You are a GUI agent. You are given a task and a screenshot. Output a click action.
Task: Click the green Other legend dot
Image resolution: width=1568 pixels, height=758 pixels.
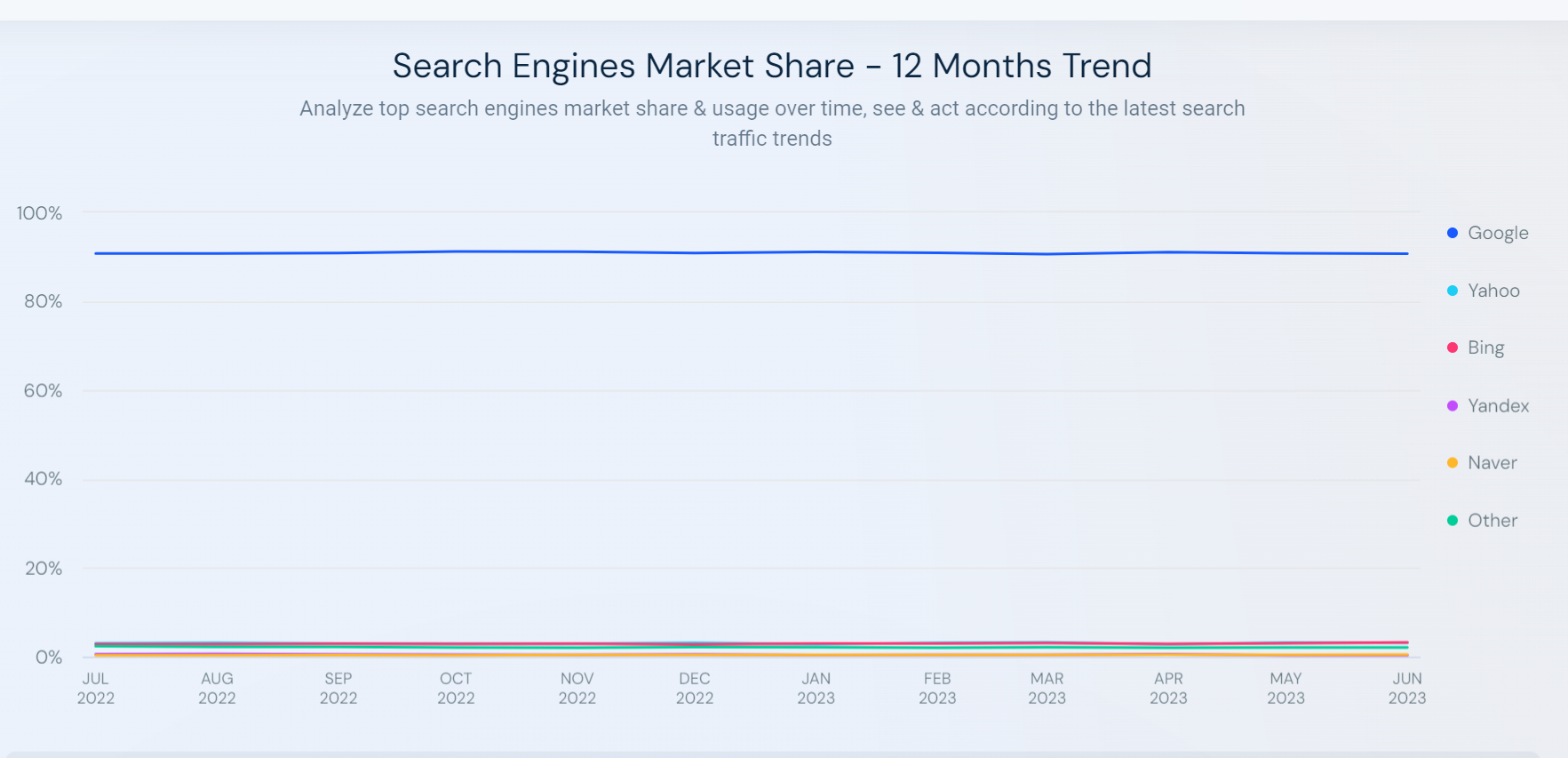(1453, 521)
